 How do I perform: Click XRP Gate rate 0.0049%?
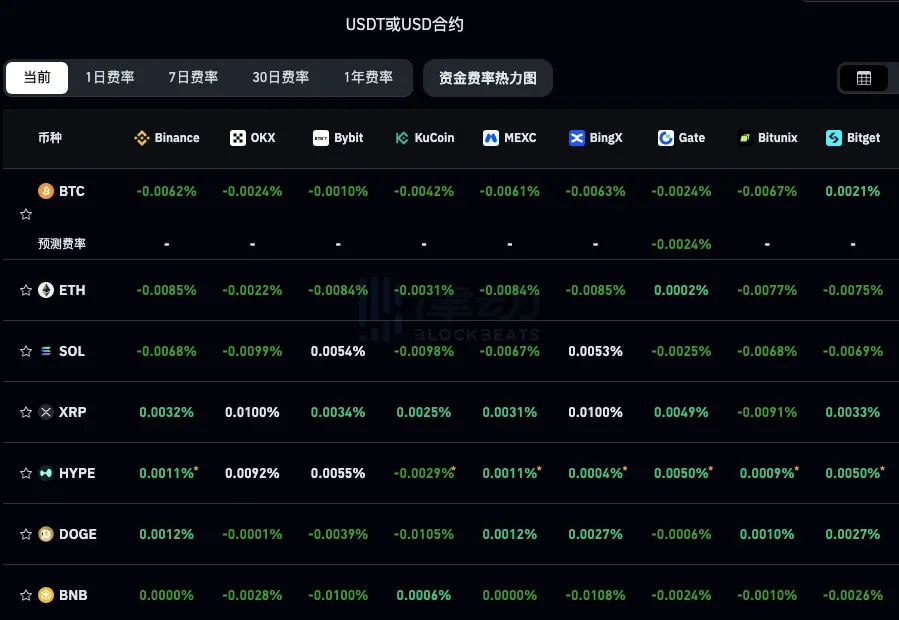[681, 412]
